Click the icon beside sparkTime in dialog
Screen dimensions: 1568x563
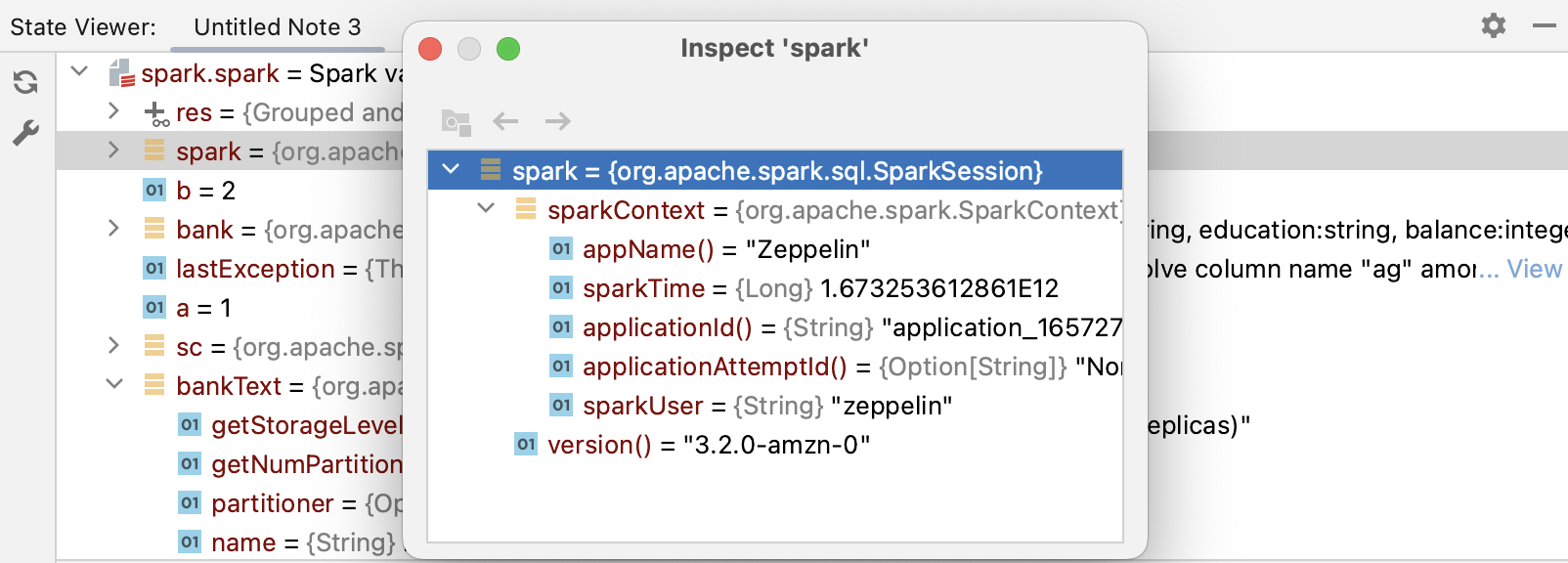click(x=561, y=287)
